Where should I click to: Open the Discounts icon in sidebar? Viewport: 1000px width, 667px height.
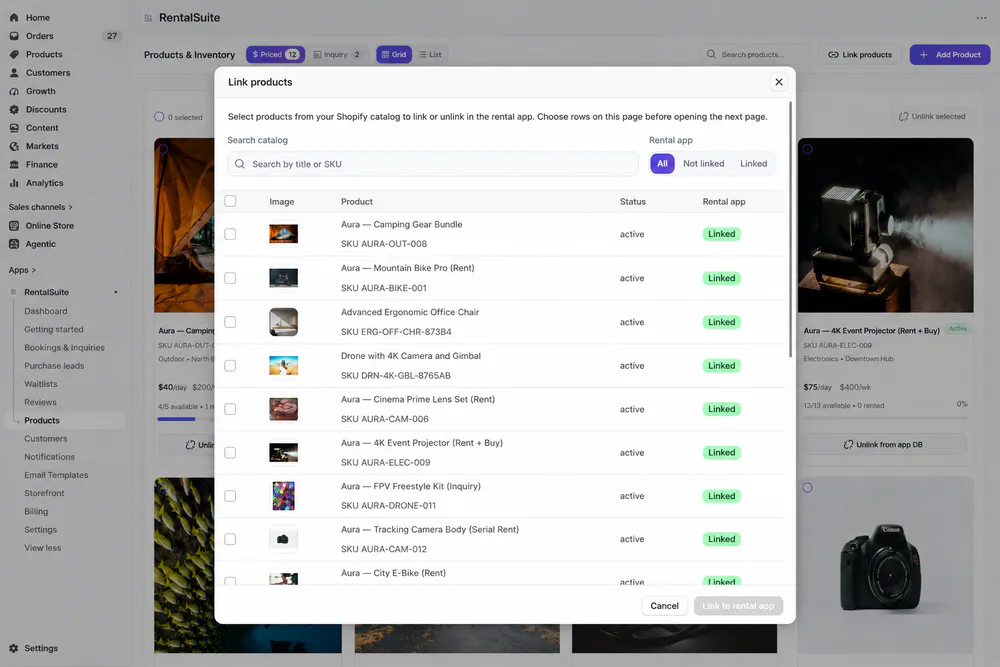pyautogui.click(x=14, y=110)
